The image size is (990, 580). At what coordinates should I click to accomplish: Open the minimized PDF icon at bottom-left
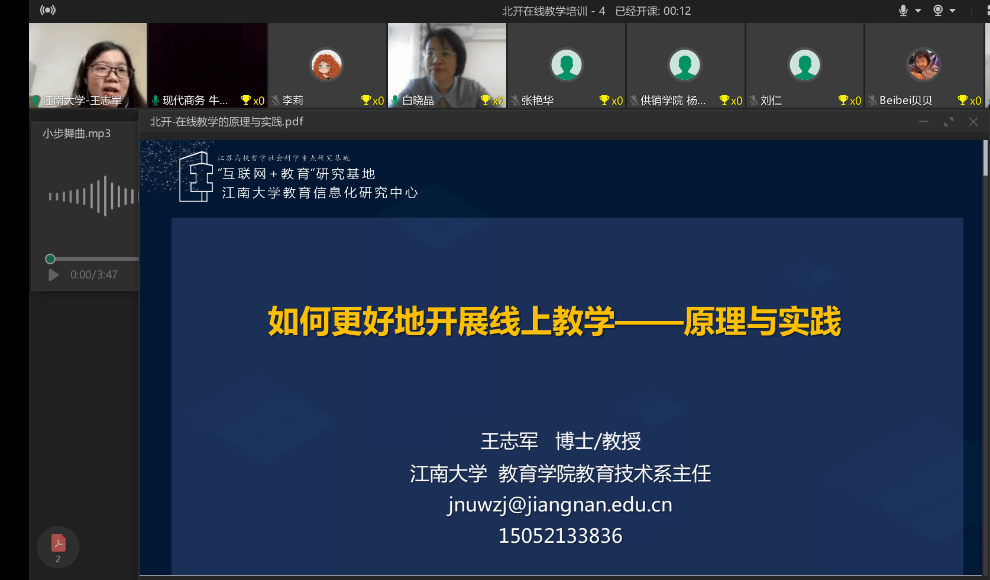[58, 545]
